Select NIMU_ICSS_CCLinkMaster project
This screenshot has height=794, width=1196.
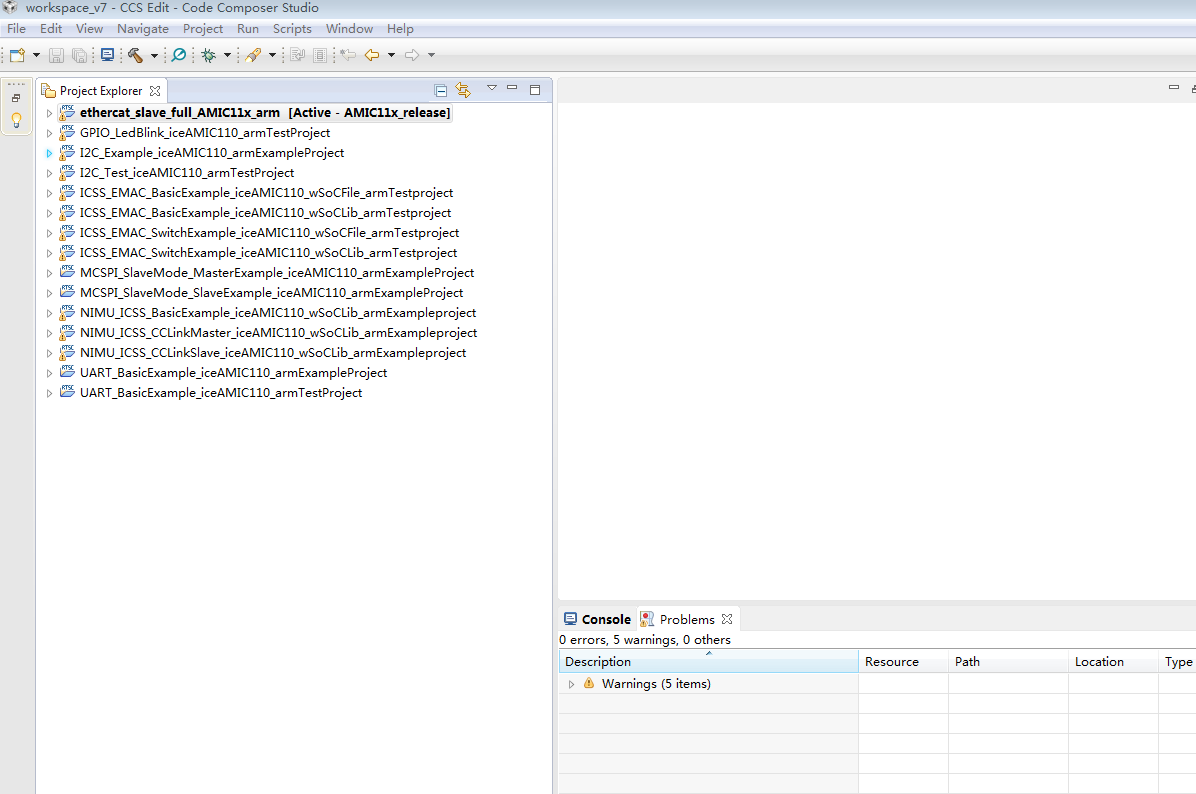(x=278, y=333)
